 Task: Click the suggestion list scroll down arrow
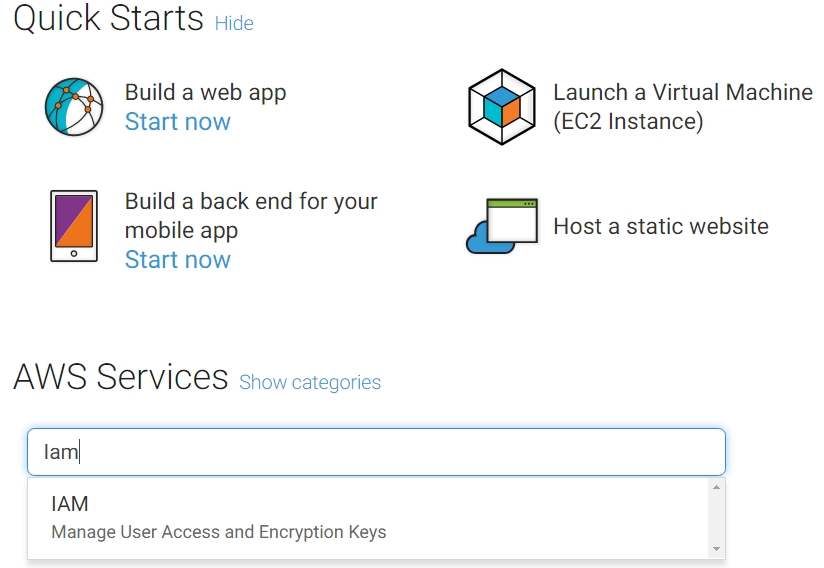(x=716, y=549)
